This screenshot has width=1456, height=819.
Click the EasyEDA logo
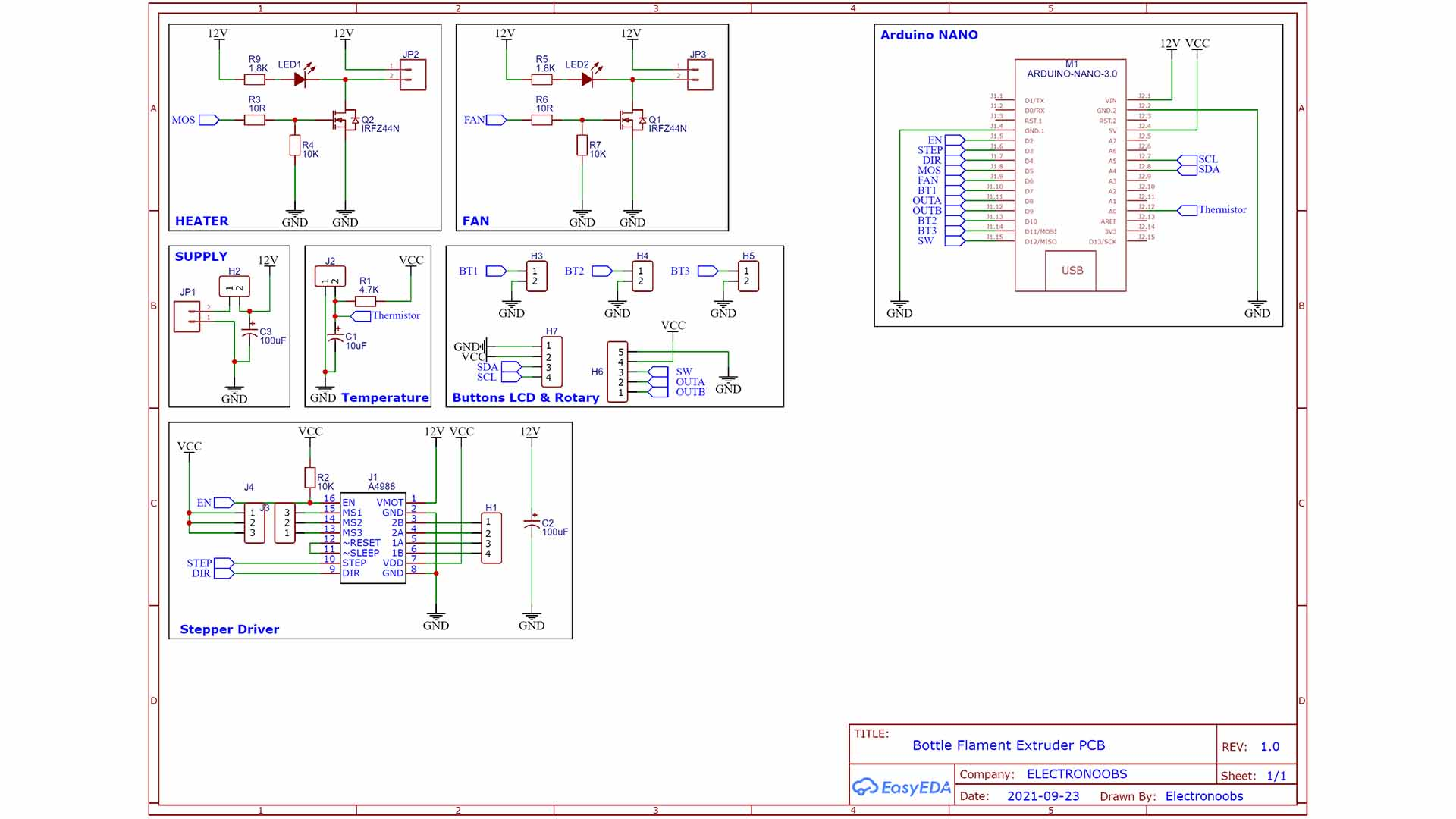point(902,787)
